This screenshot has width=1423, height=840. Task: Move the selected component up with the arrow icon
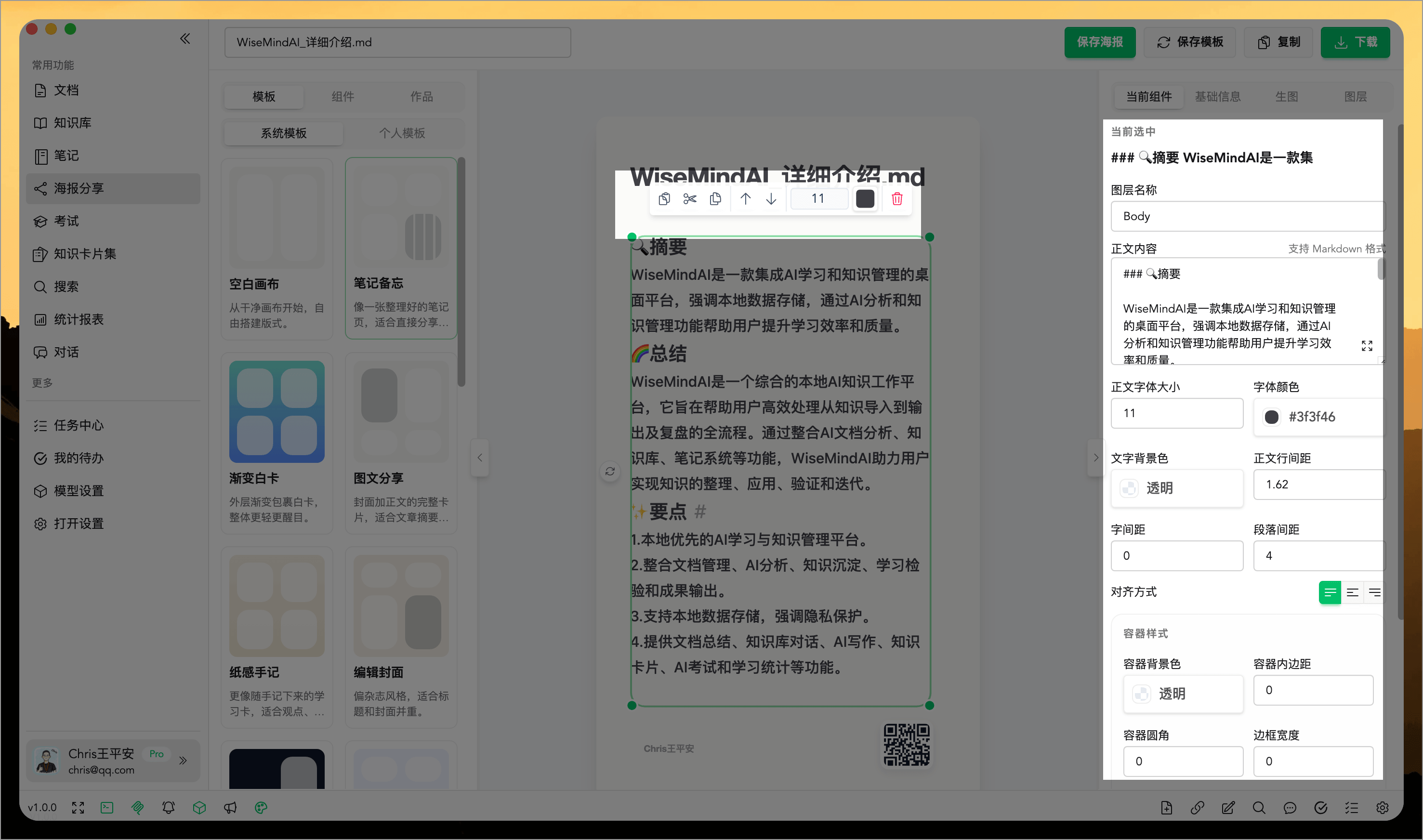[746, 198]
